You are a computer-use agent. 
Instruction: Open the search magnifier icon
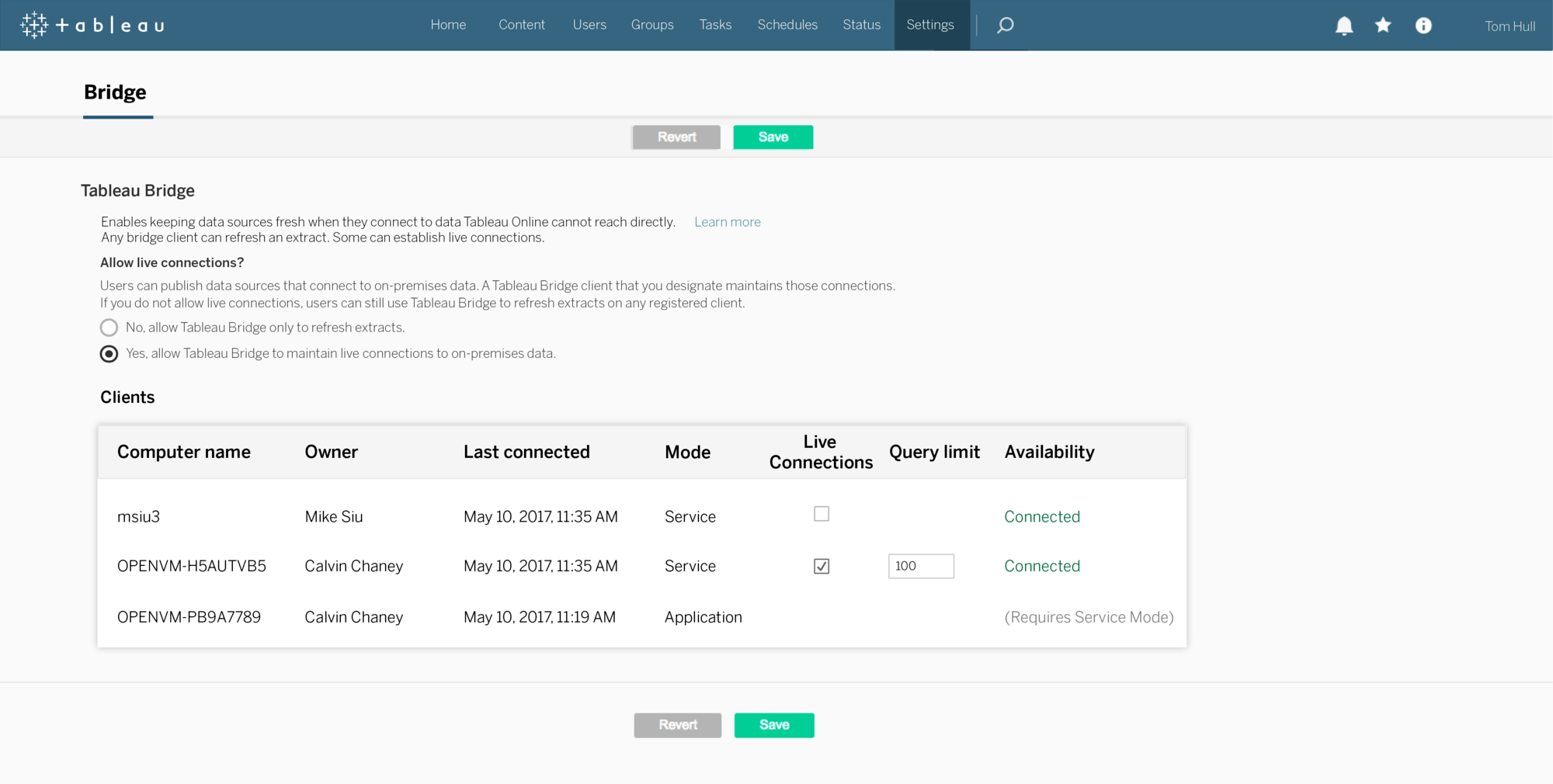[x=1006, y=25]
